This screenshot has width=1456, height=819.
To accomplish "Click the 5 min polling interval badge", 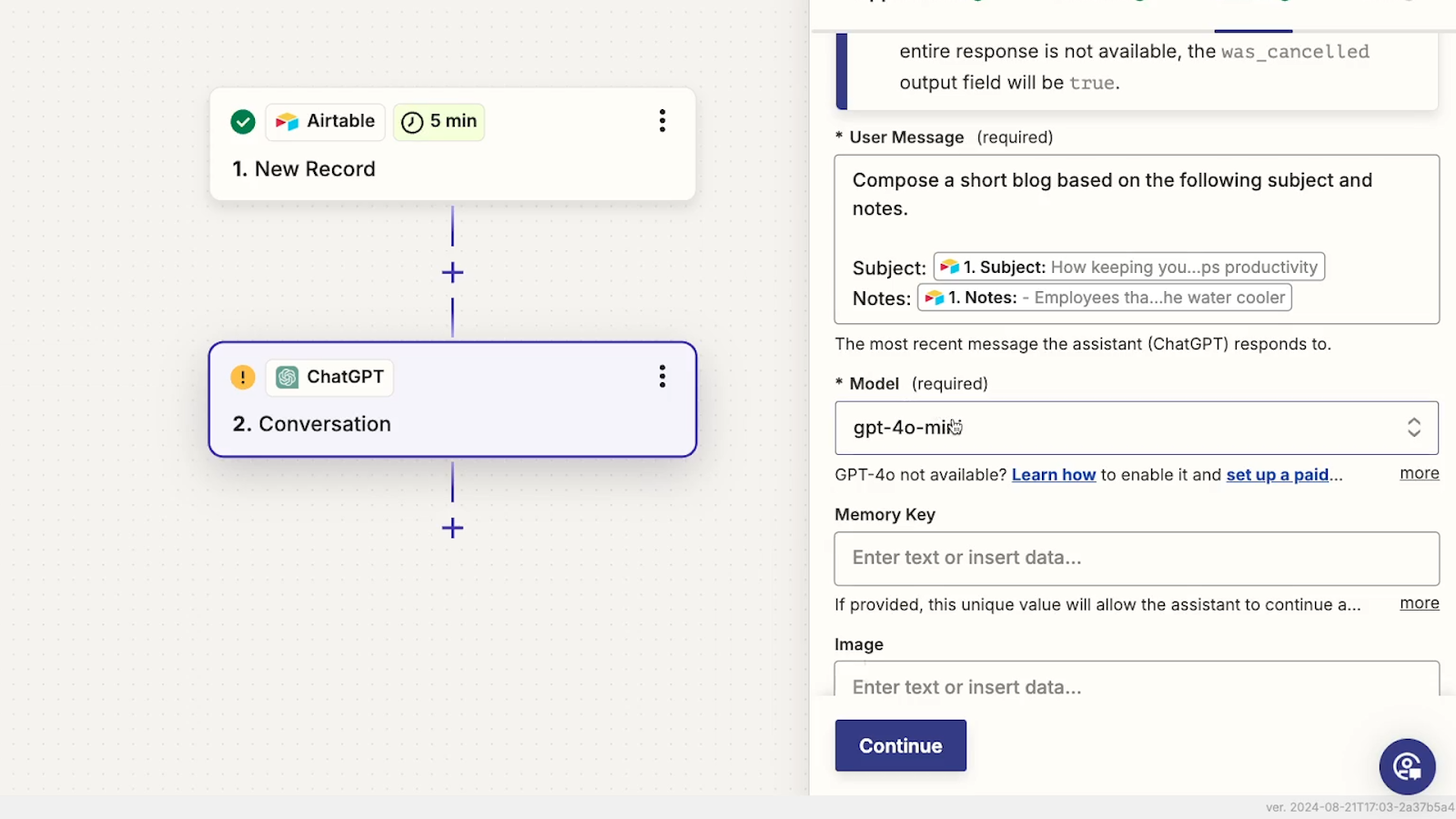I will [440, 121].
